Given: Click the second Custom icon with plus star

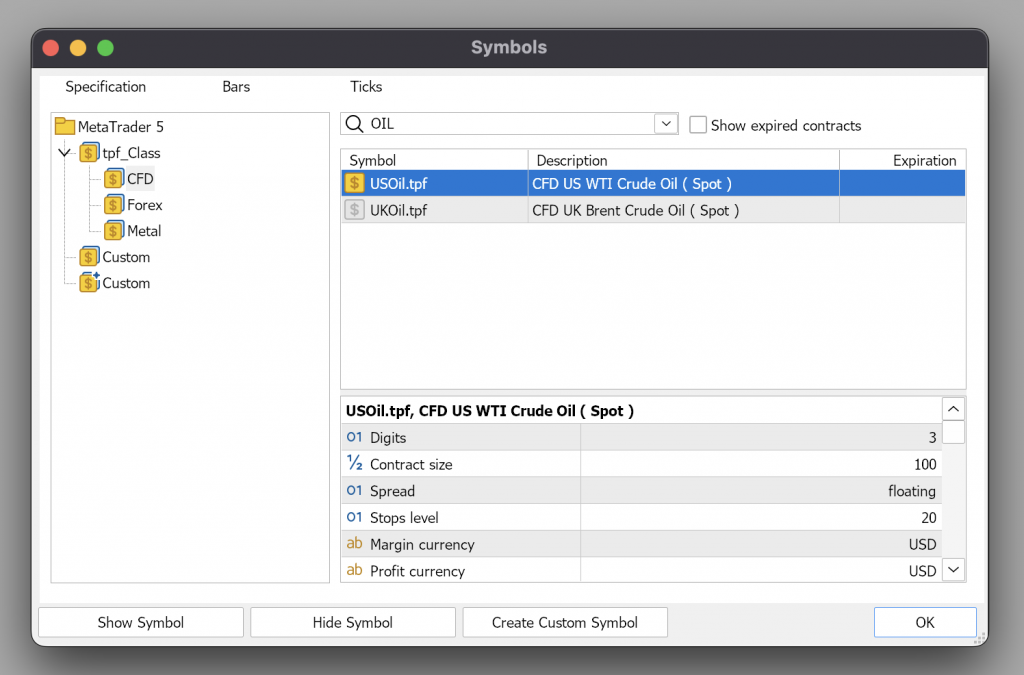Looking at the screenshot, I should click(x=90, y=283).
